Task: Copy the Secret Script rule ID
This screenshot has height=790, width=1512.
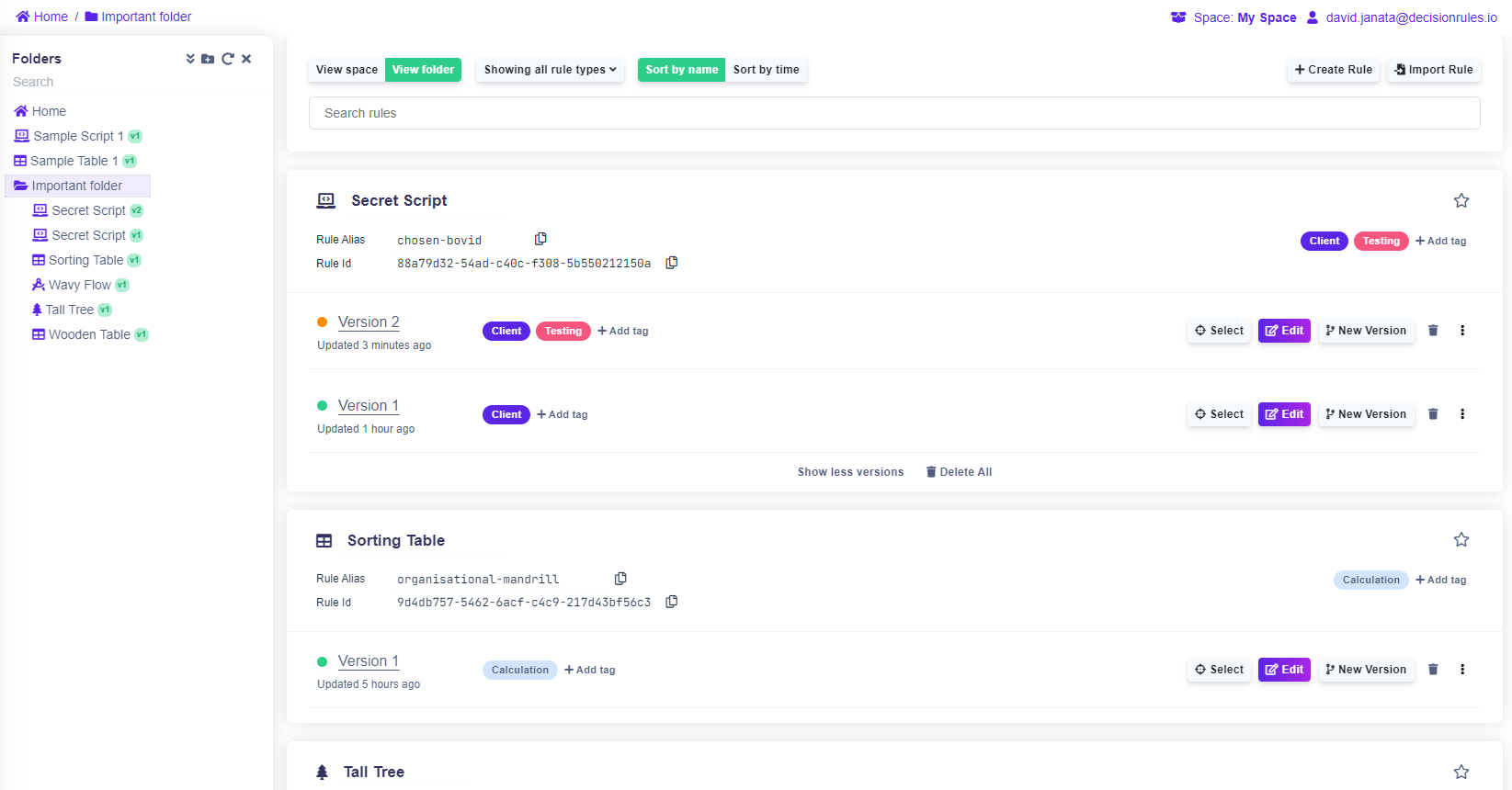Action: click(x=672, y=263)
